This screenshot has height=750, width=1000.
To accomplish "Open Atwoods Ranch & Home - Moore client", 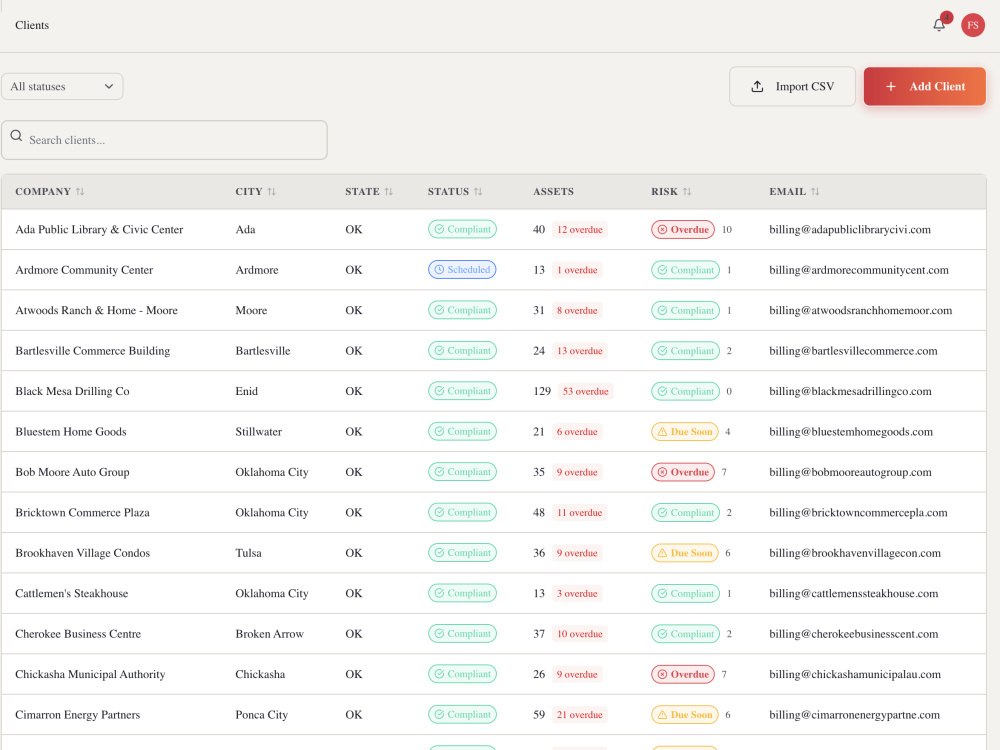I will point(96,310).
